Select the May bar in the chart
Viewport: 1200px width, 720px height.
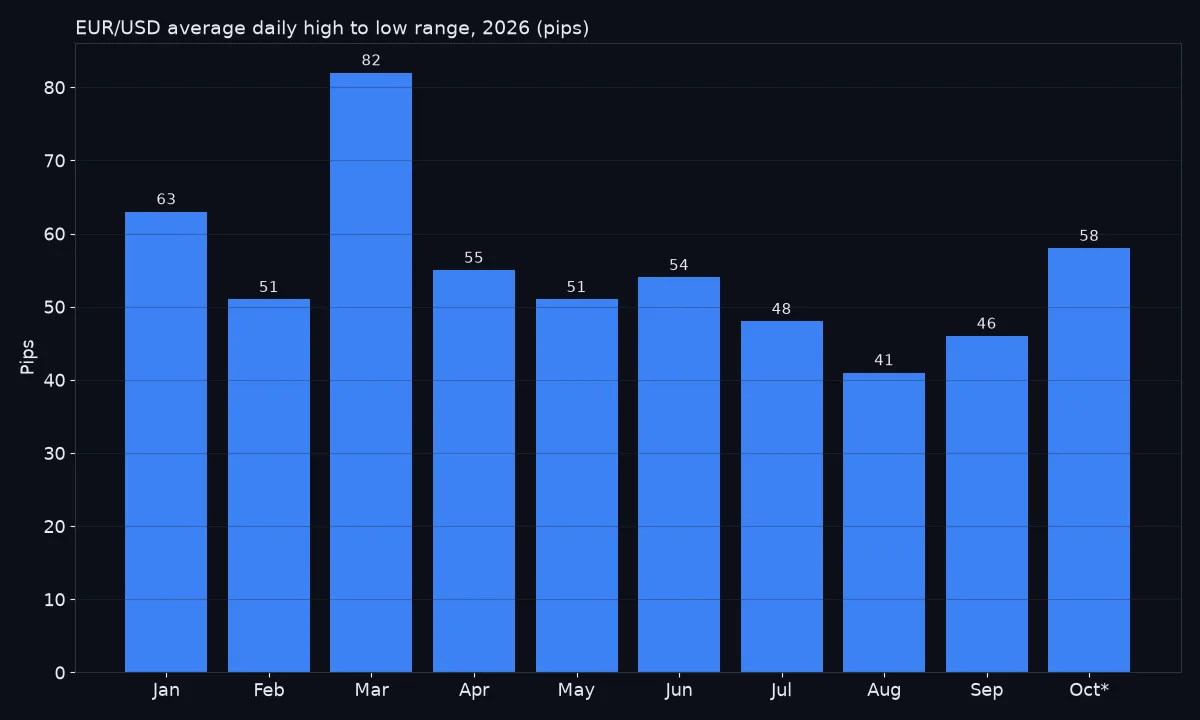577,486
